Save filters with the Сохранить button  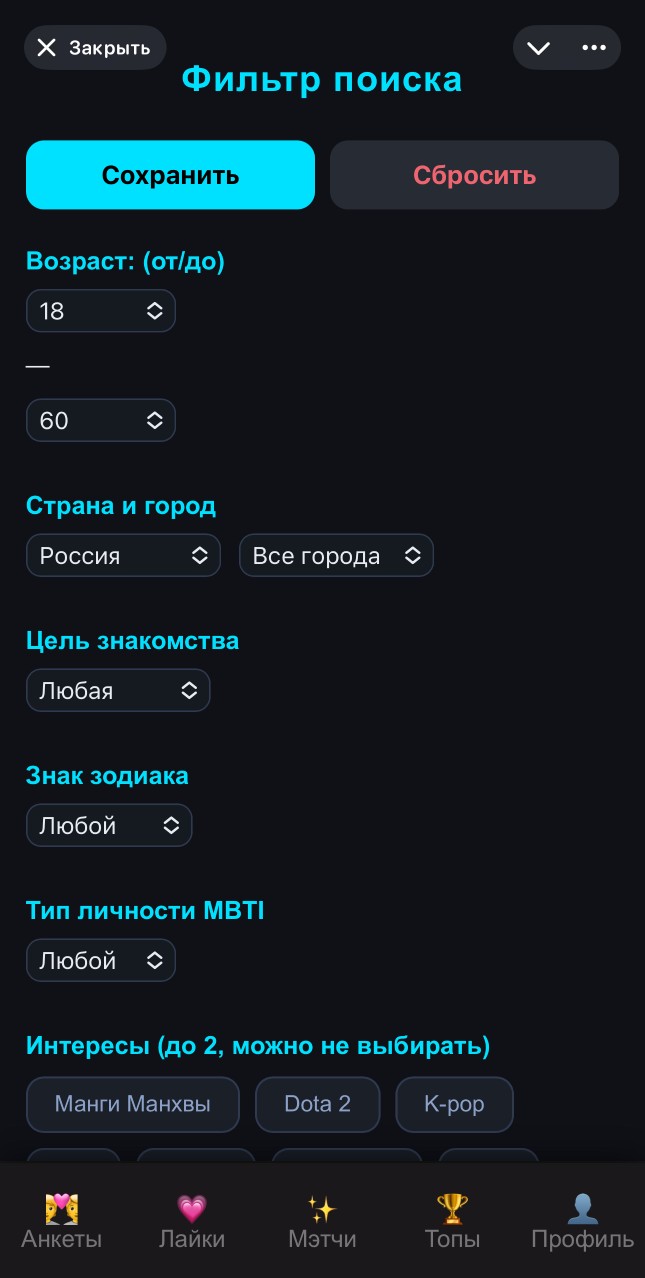pos(170,174)
